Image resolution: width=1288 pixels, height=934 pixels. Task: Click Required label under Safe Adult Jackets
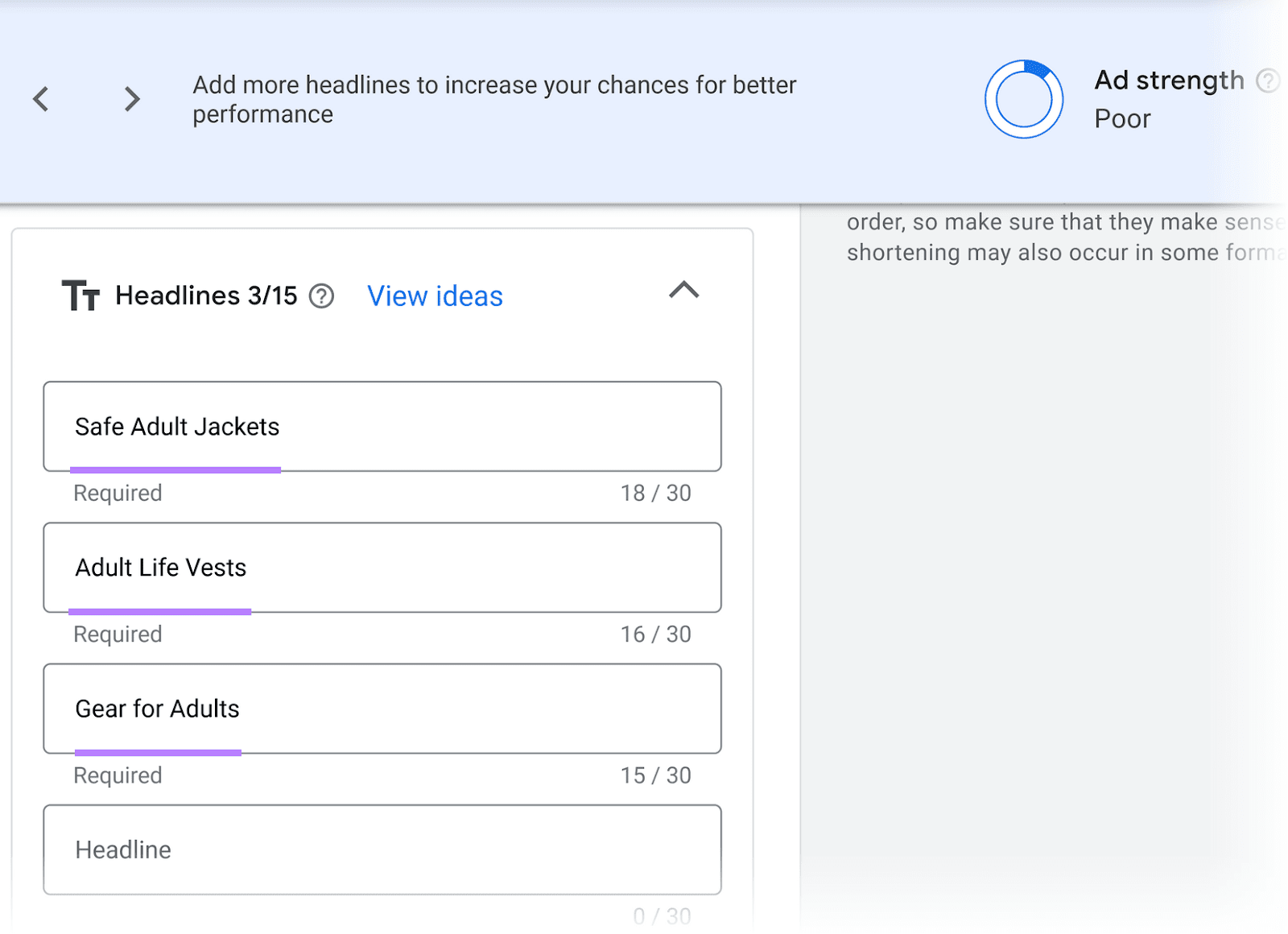[118, 493]
